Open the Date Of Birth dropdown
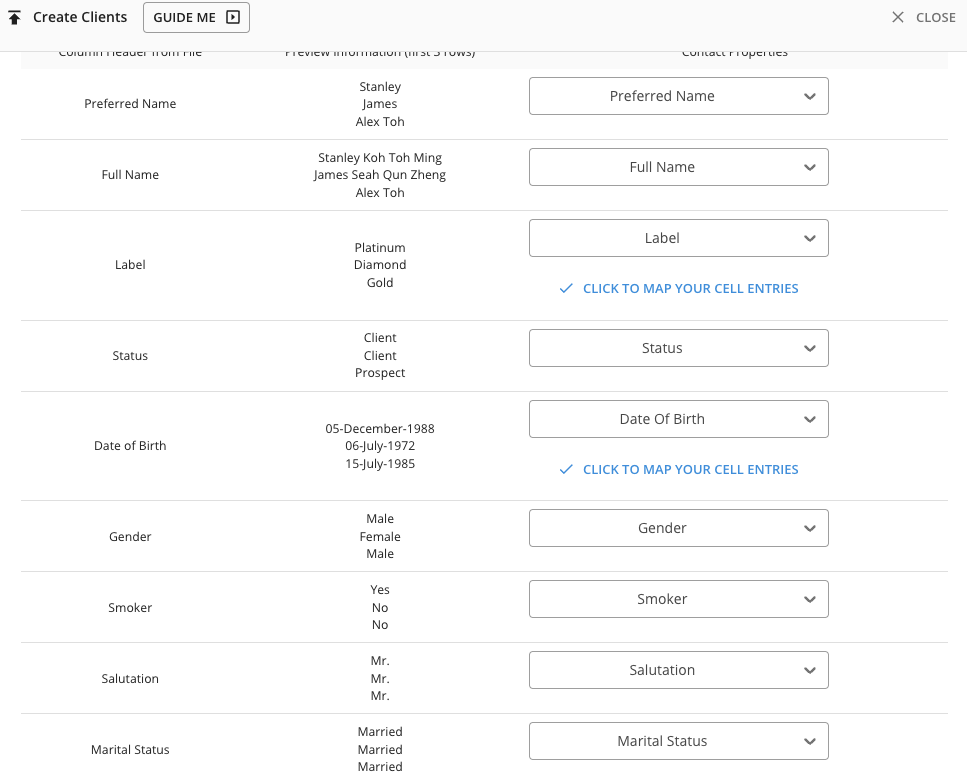The width and height of the screenshot is (967, 780). 678,419
